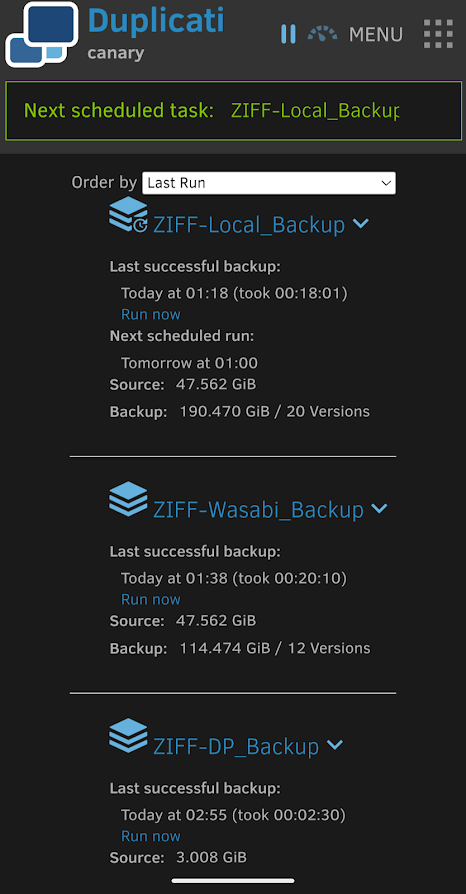
Task: Expand chevron next to ZIFF-DP_Backup
Action: [x=335, y=745]
